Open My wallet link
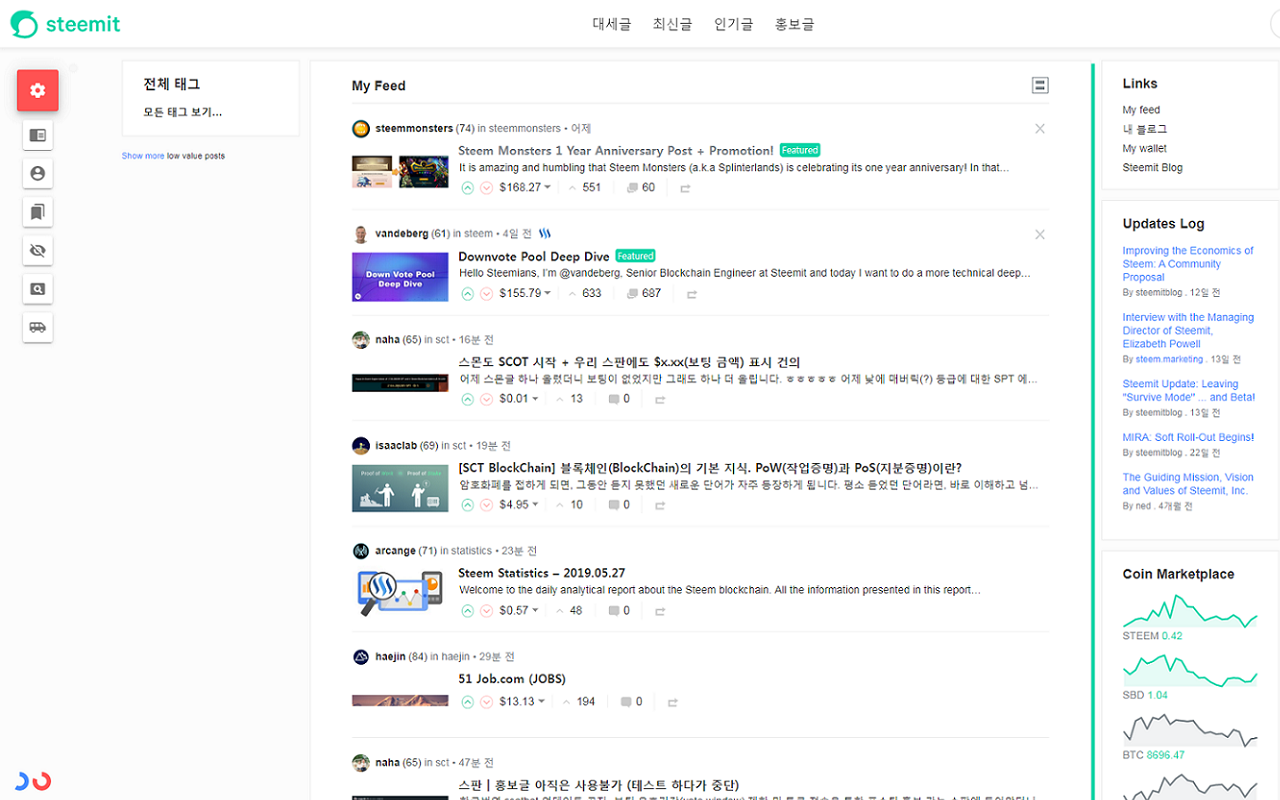The height and width of the screenshot is (800, 1280). (x=1144, y=148)
